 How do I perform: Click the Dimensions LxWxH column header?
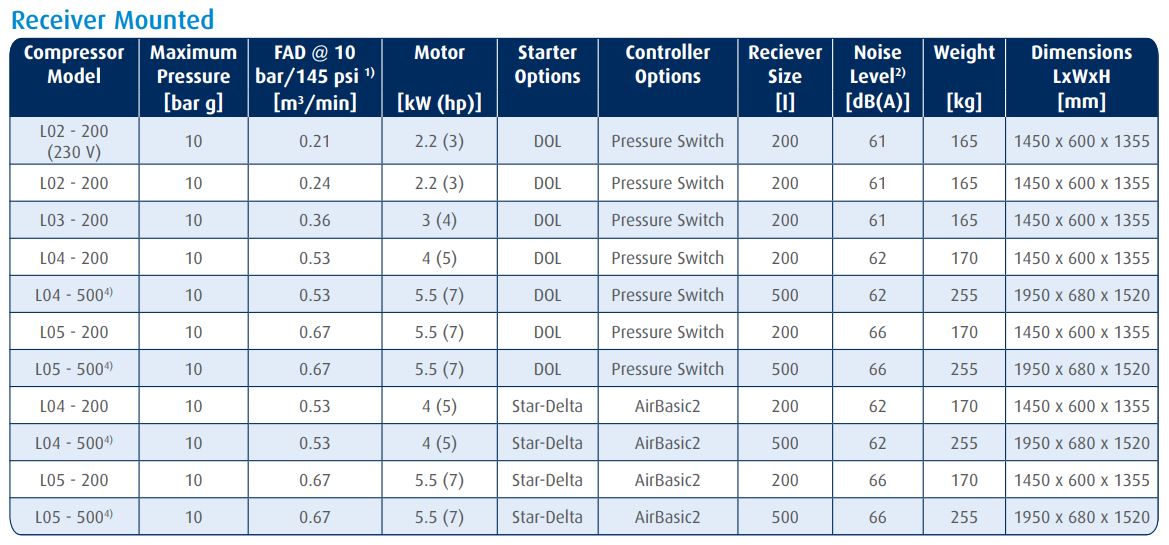[x=1081, y=77]
